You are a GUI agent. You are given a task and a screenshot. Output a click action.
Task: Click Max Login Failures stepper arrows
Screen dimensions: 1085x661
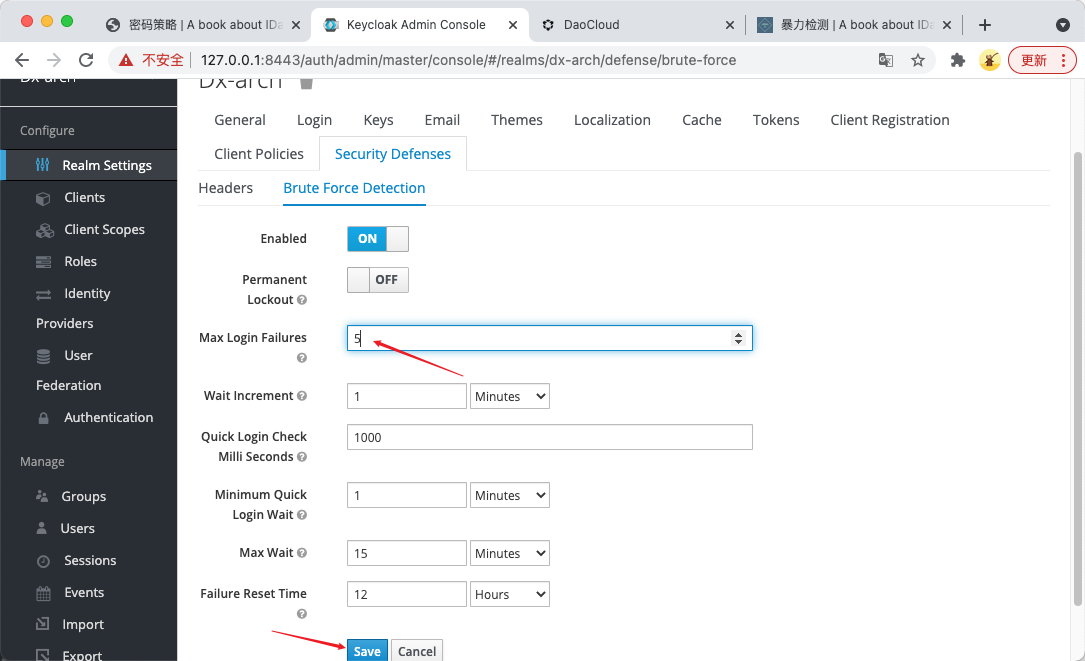coord(738,338)
